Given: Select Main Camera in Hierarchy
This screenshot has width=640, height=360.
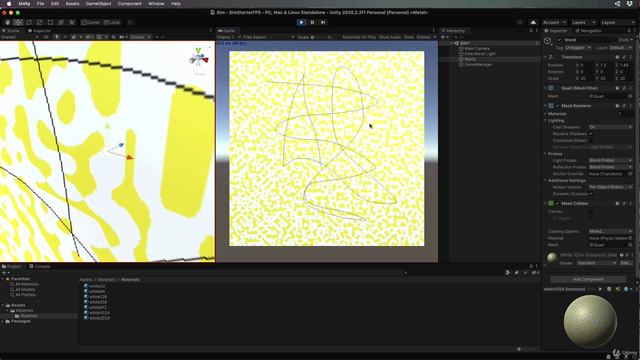Looking at the screenshot, I should coord(477,49).
